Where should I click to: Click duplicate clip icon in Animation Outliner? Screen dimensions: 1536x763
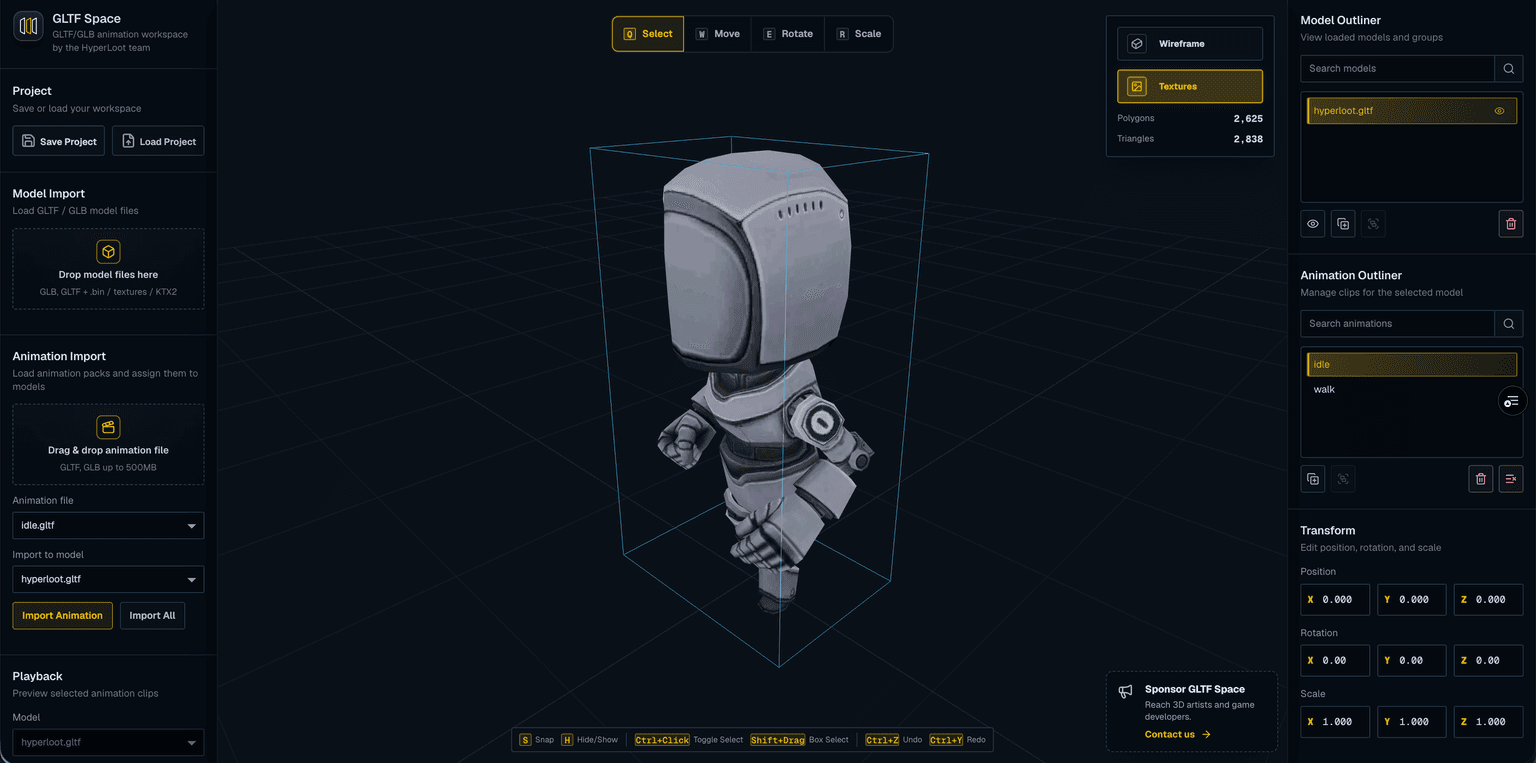pos(1313,479)
